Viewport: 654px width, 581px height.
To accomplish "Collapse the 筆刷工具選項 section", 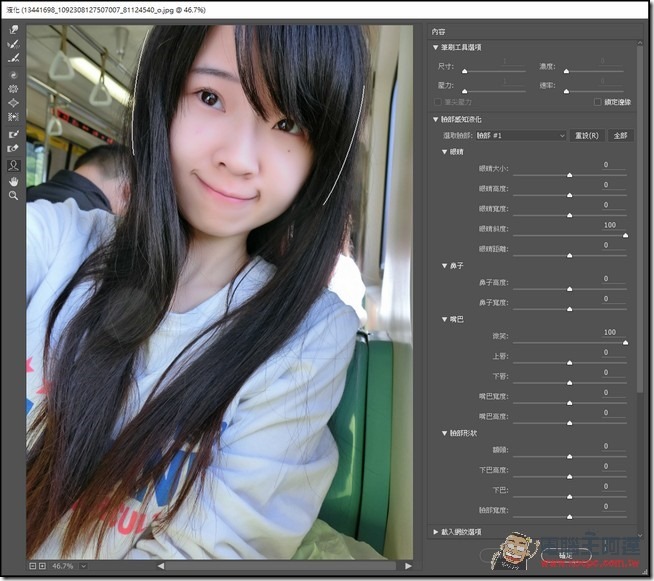I will coord(436,47).
